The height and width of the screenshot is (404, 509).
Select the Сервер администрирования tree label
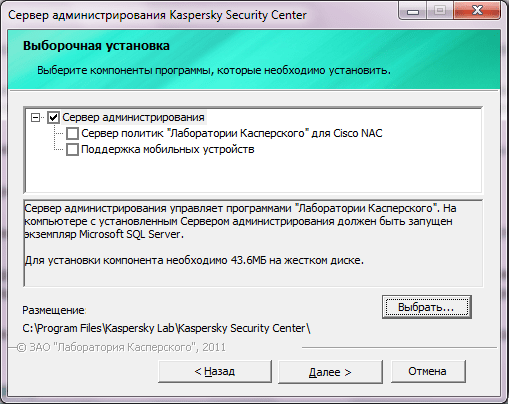(x=133, y=117)
